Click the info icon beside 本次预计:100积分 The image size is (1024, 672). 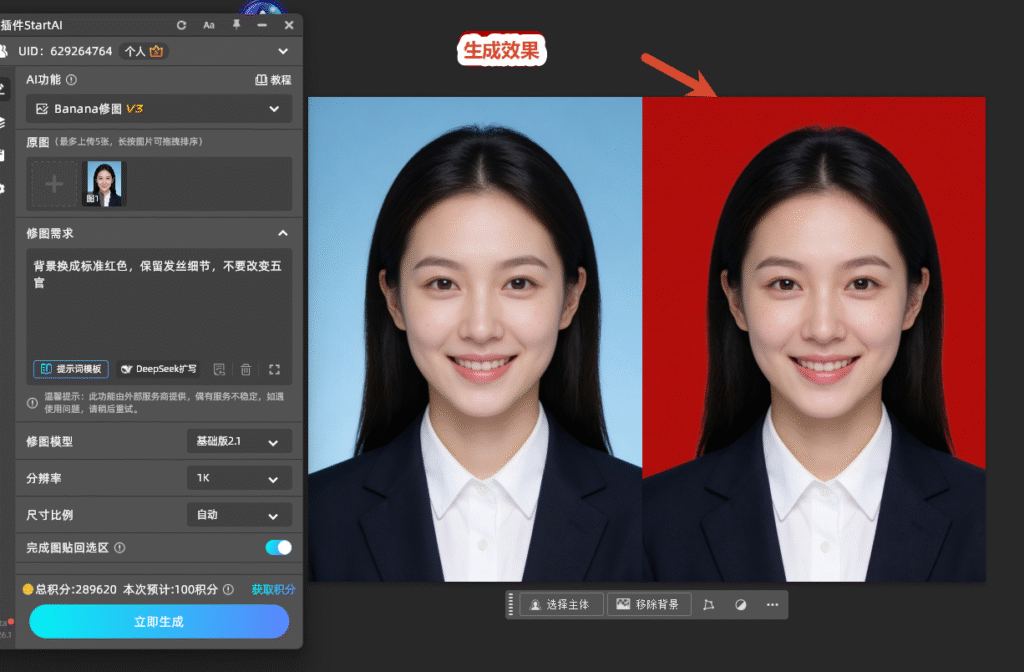click(x=228, y=589)
